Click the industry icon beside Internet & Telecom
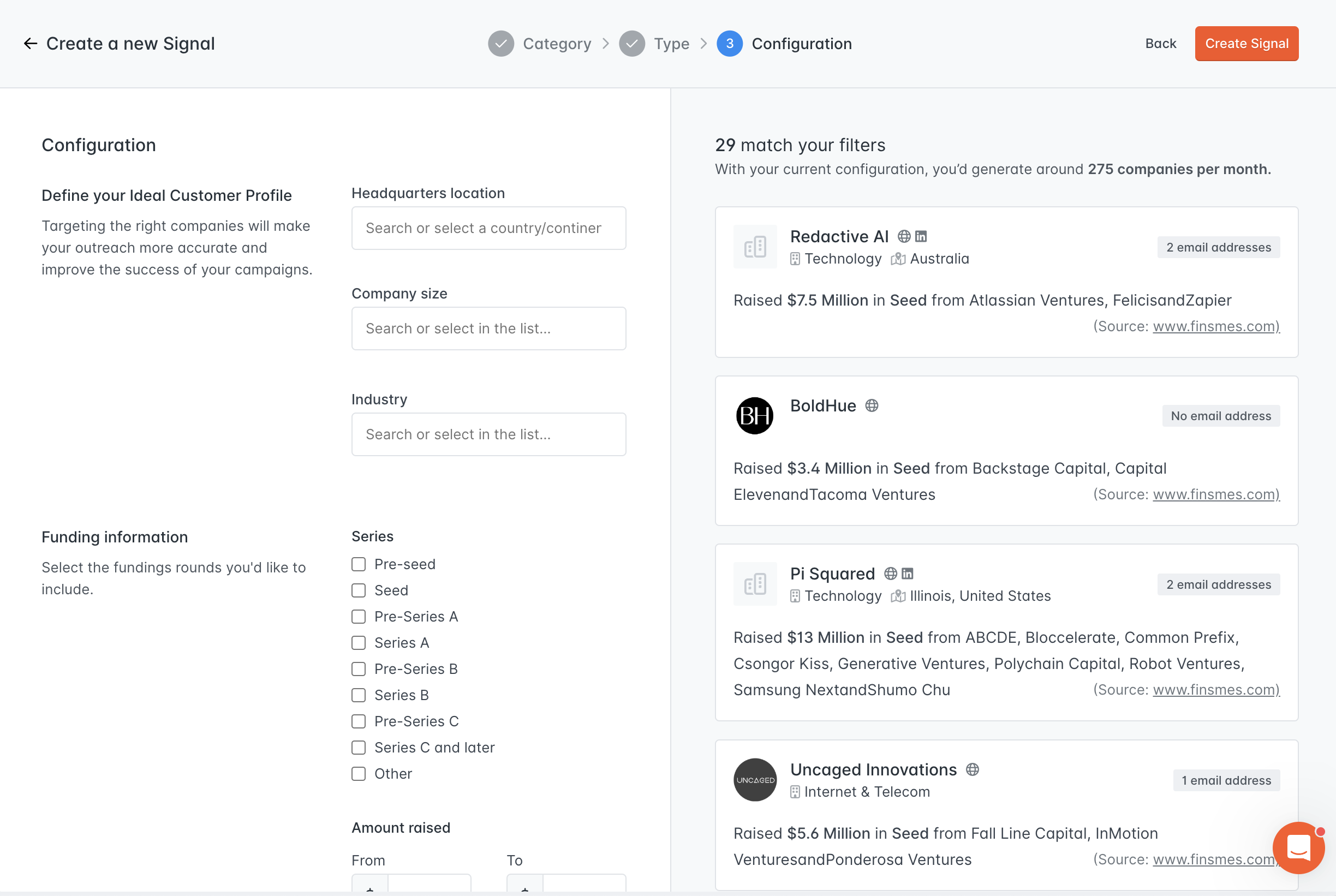This screenshot has width=1336, height=896. point(795,792)
